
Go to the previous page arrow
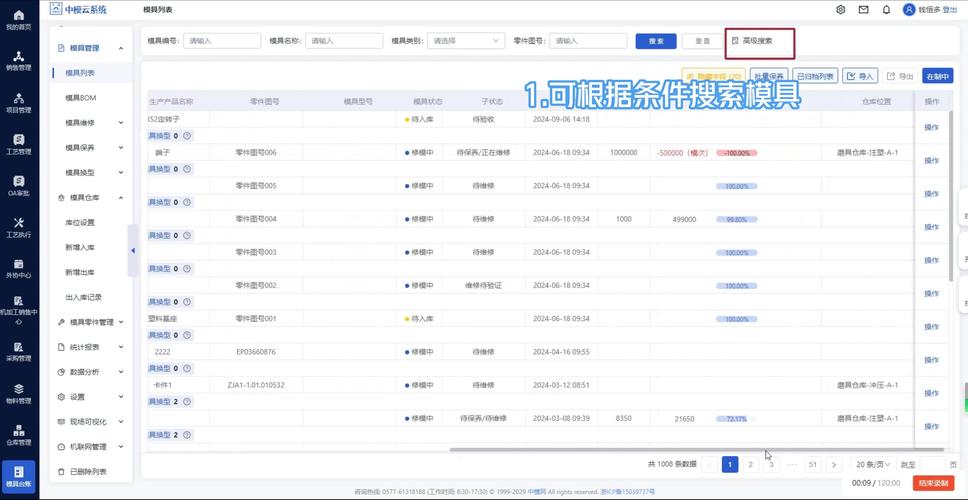pyautogui.click(x=709, y=465)
